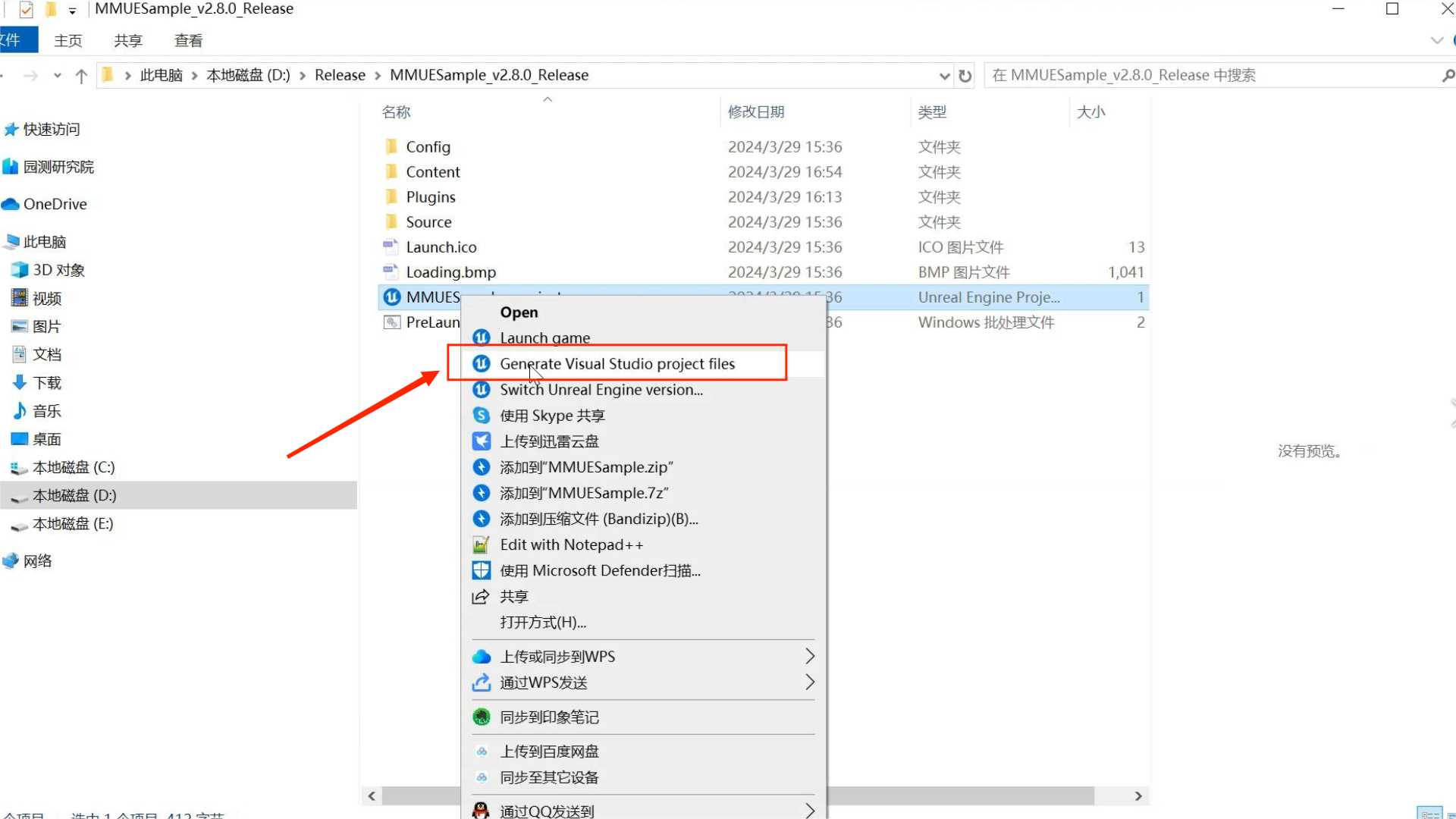The height and width of the screenshot is (819, 1456).
Task: Click the refresh button in address bar
Action: point(965,76)
